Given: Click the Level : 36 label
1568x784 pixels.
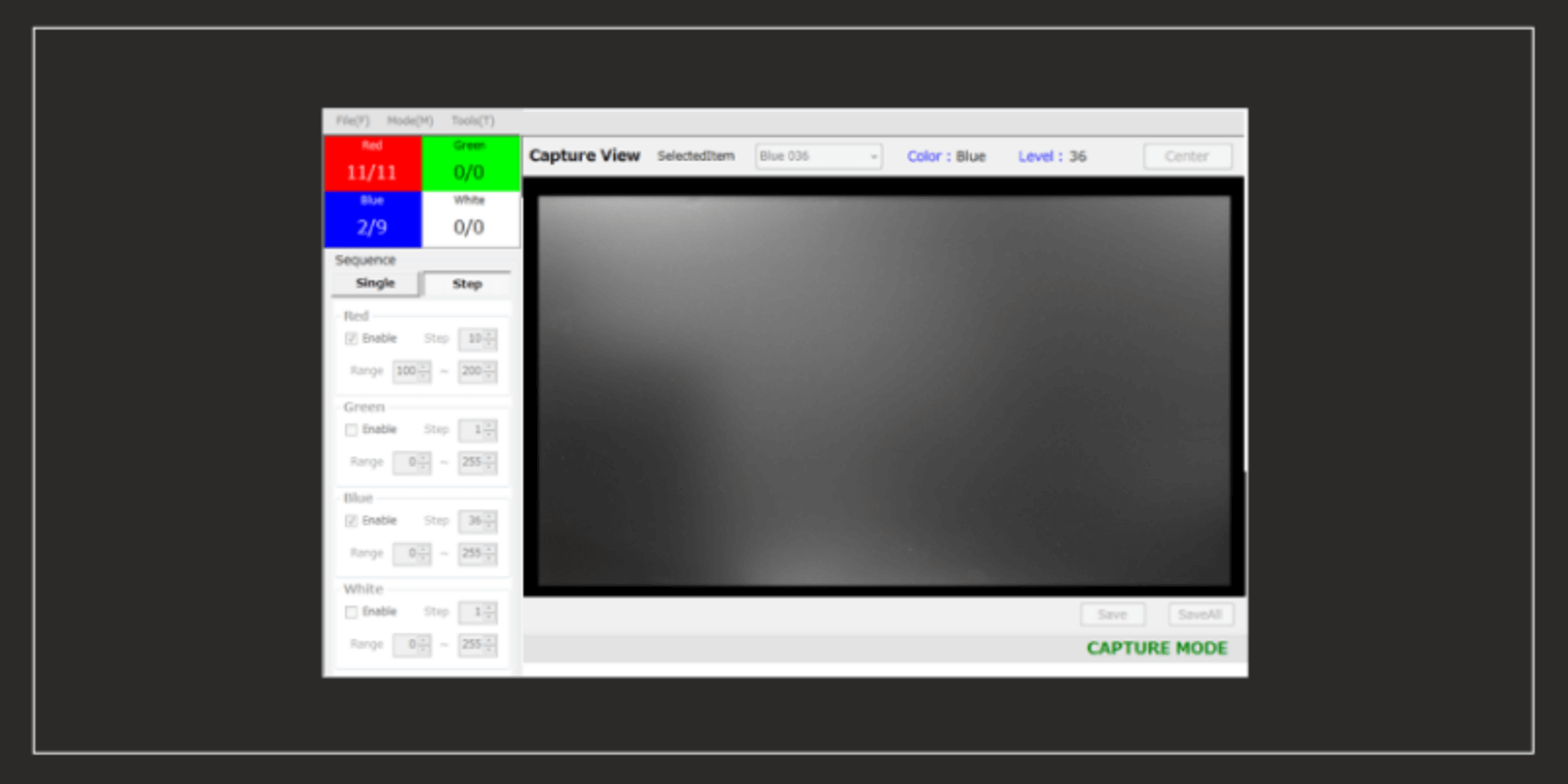Looking at the screenshot, I should tap(1052, 156).
